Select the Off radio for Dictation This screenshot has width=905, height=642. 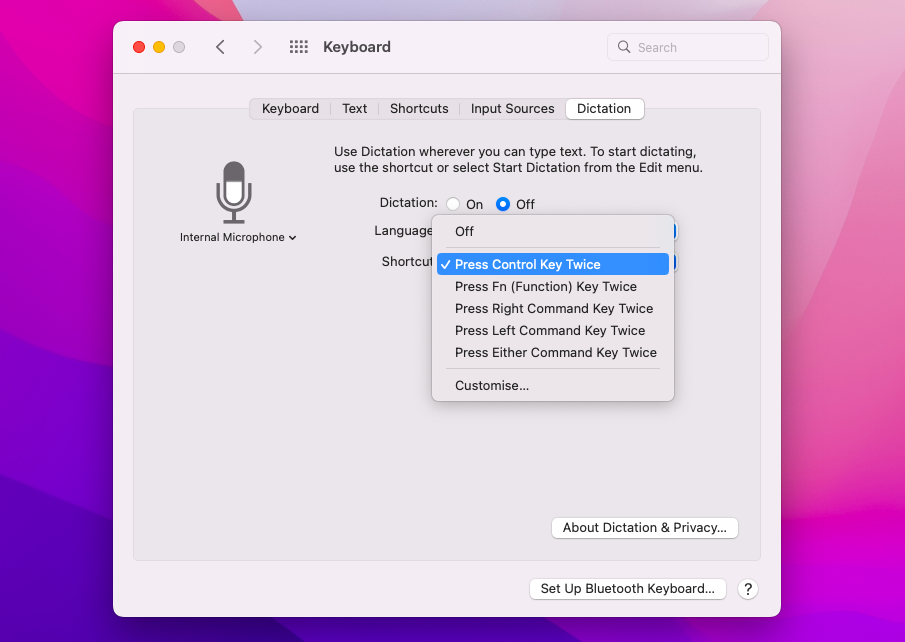(502, 203)
